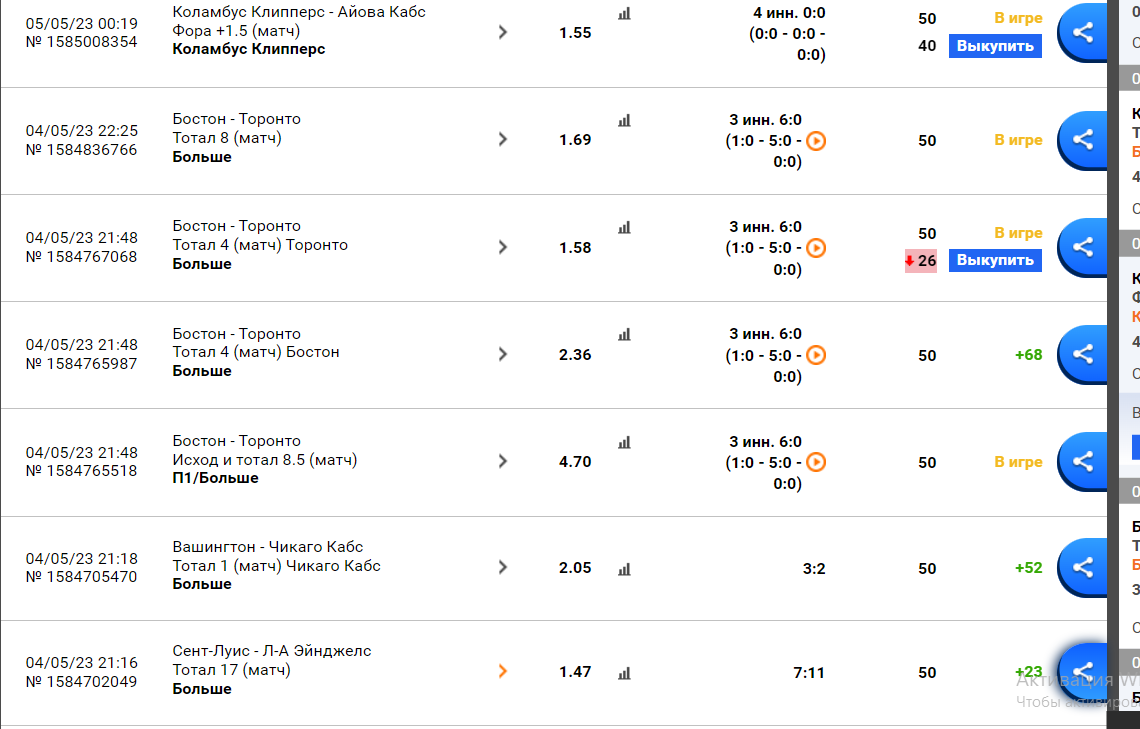Expand the Тотал 4 Торонто bet details
The width and height of the screenshot is (1140, 729).
coord(502,247)
